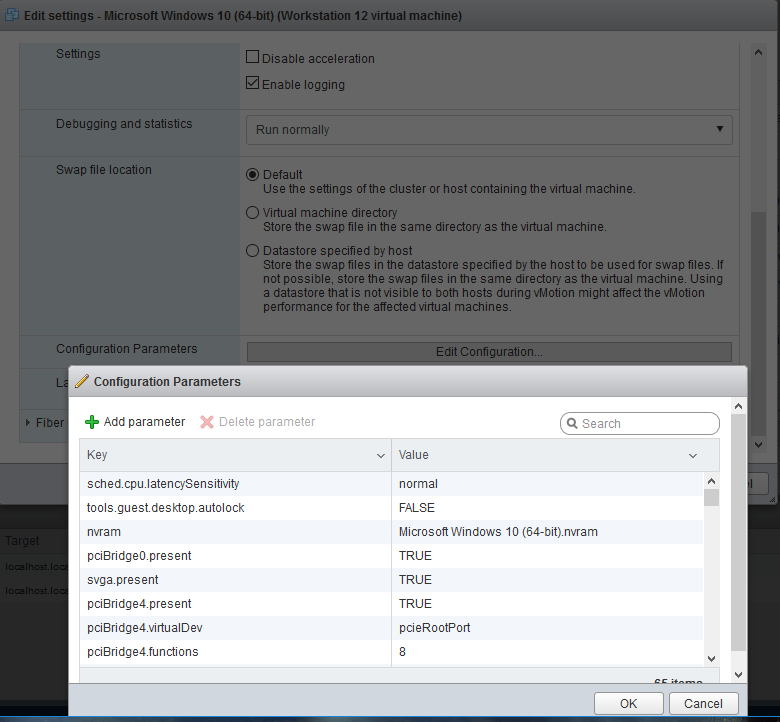Toggle Disable acceleration checkbox
The image size is (780, 722).
click(x=252, y=57)
